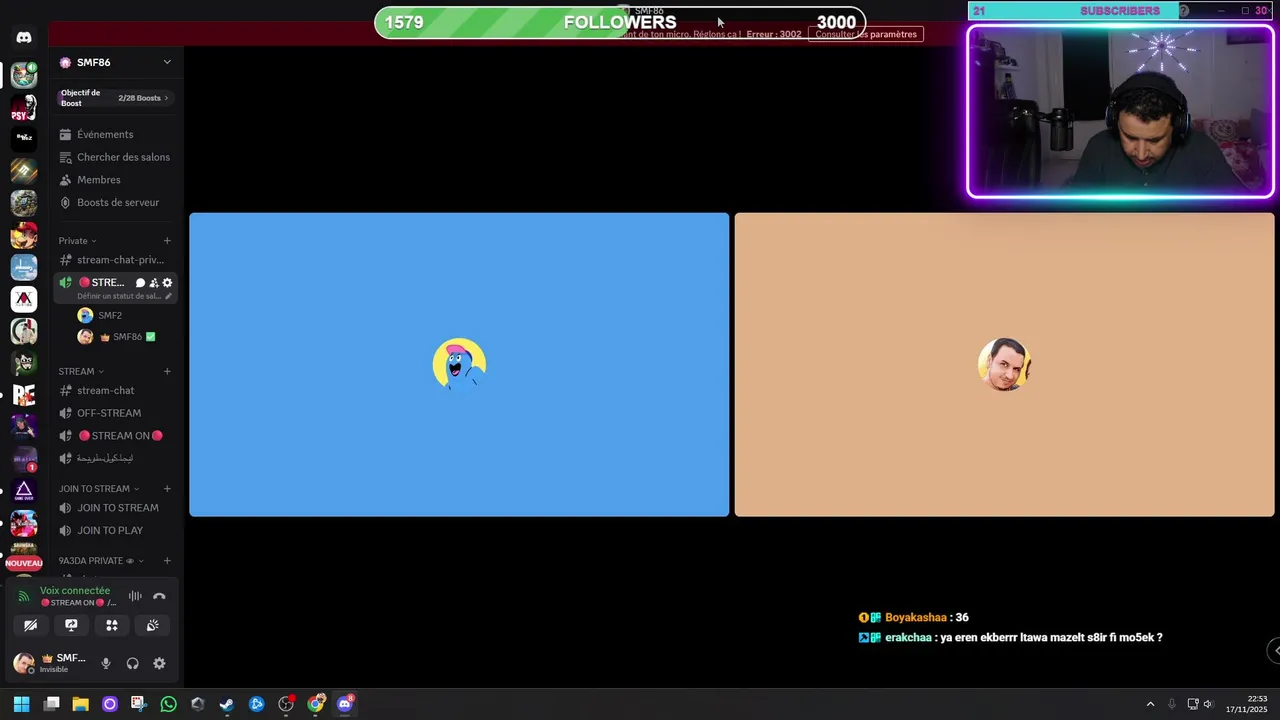Open Google Chrome from the taskbar
This screenshot has height=720, width=1280.
tap(316, 704)
